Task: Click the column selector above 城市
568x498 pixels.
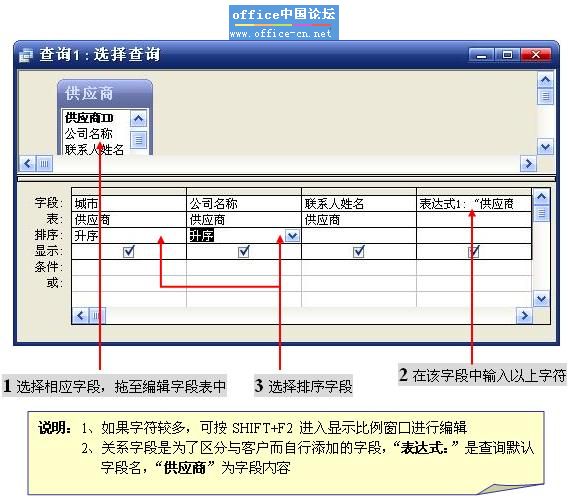Action: coord(129,192)
